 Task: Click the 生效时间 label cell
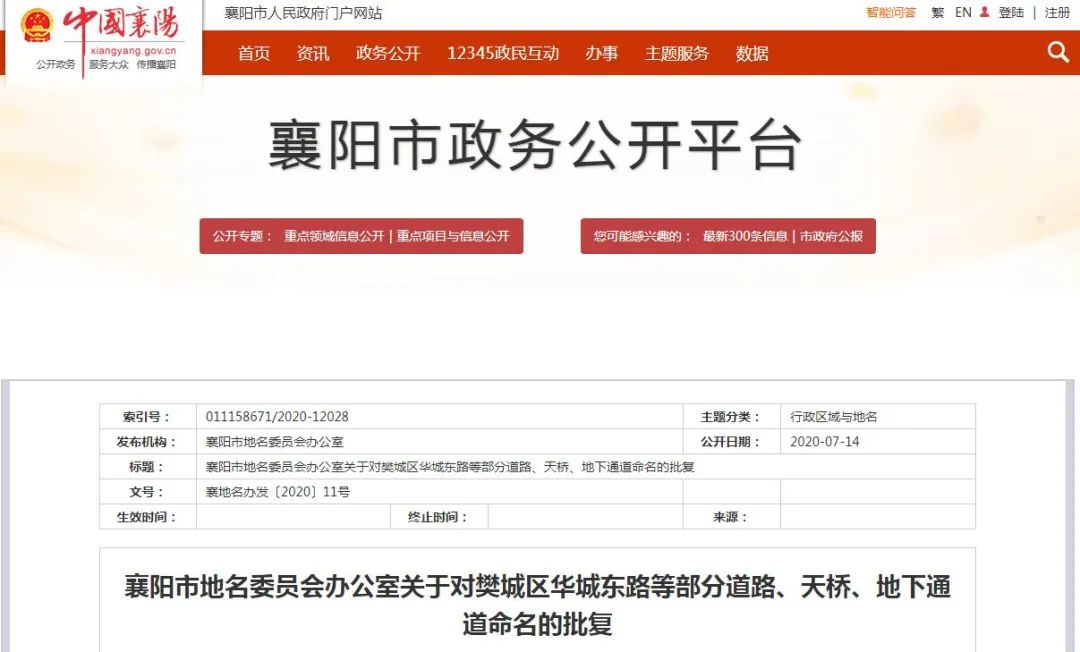coord(148,517)
